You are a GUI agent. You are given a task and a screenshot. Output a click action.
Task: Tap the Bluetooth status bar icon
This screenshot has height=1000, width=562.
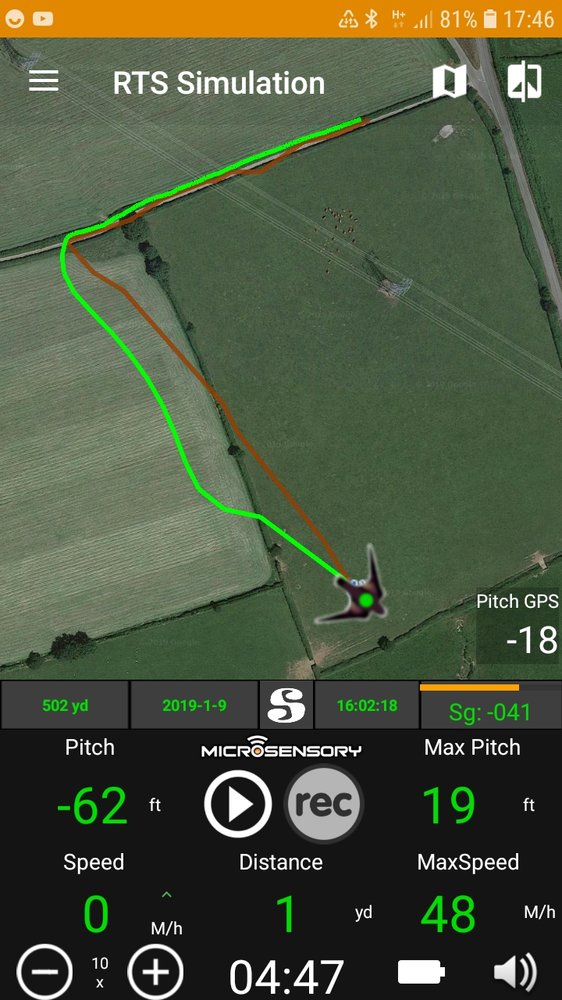pos(371,19)
